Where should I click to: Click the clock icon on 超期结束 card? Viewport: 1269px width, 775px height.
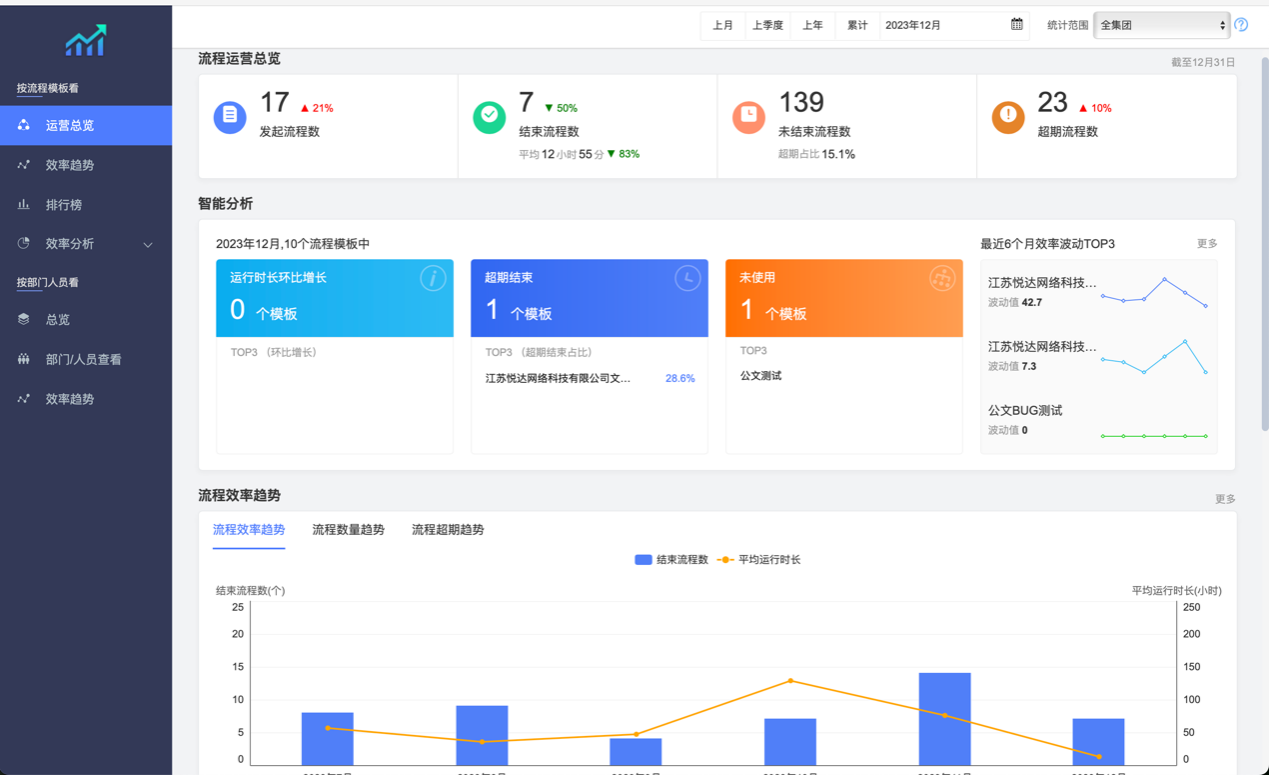point(687,278)
